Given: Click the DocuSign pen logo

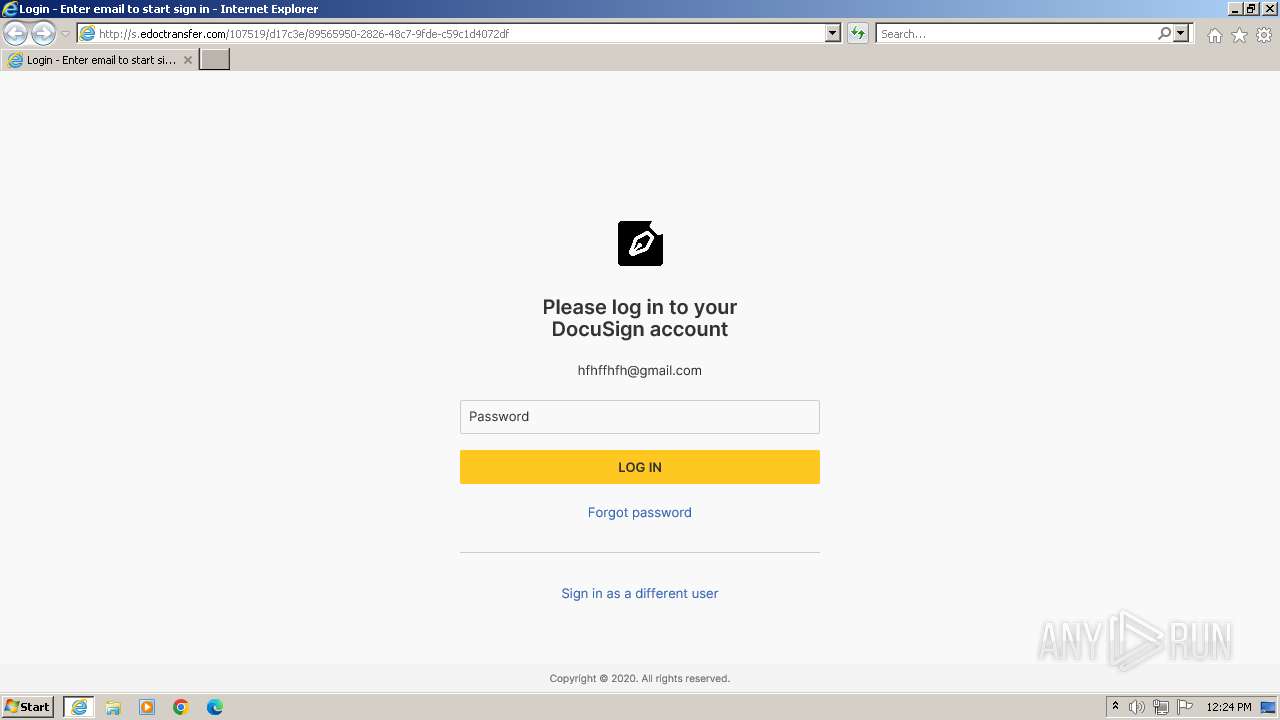Looking at the screenshot, I should [640, 243].
